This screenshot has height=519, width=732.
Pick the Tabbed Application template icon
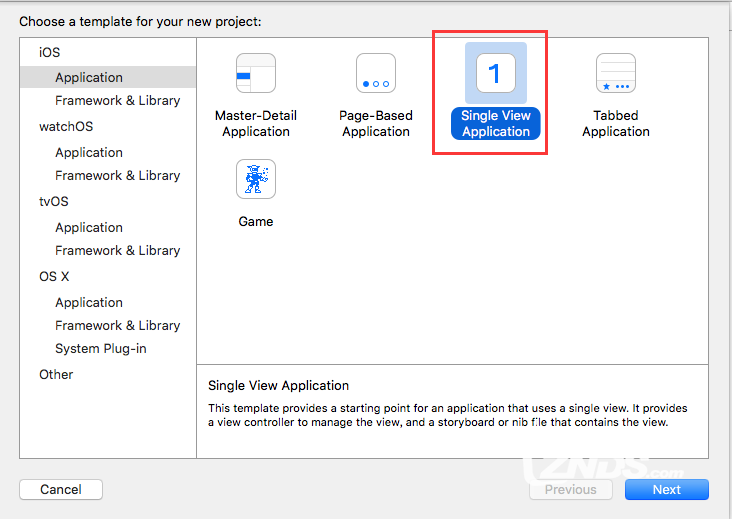coord(616,73)
